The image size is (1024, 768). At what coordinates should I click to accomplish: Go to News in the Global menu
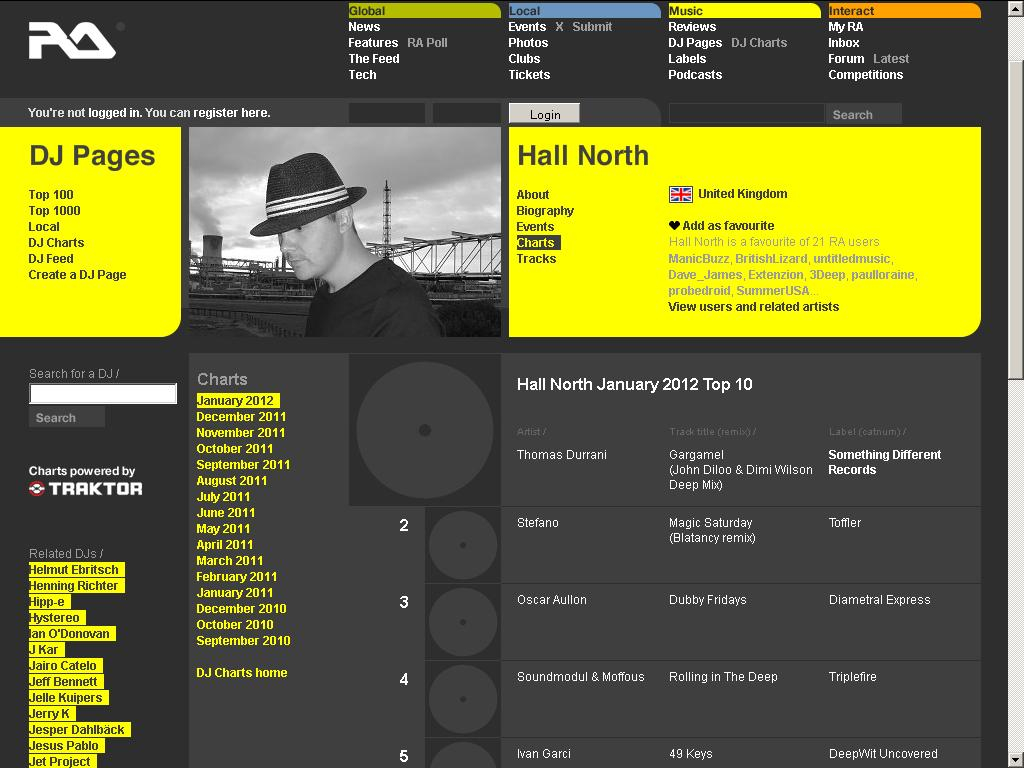pos(364,27)
